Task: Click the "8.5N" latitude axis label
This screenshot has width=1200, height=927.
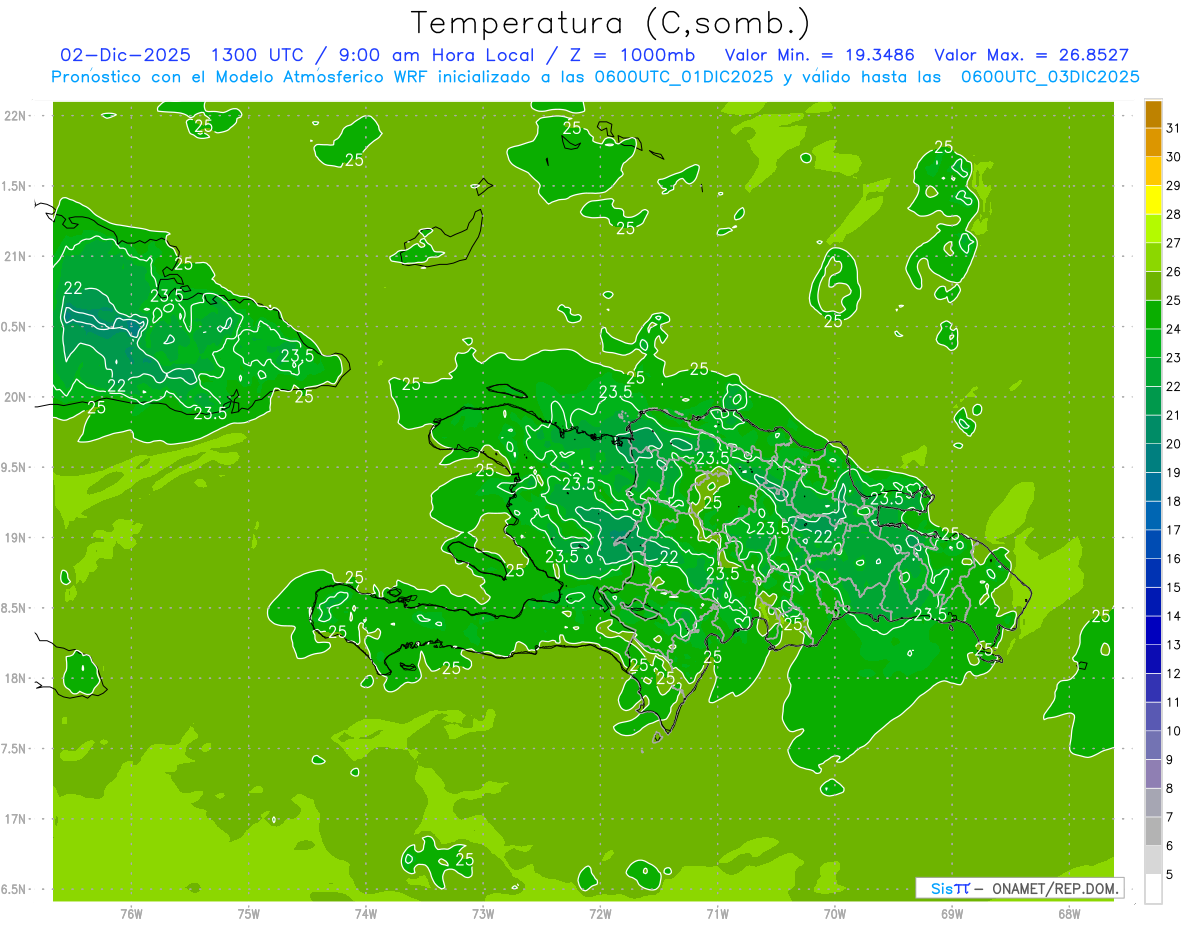Action: click(x=15, y=608)
